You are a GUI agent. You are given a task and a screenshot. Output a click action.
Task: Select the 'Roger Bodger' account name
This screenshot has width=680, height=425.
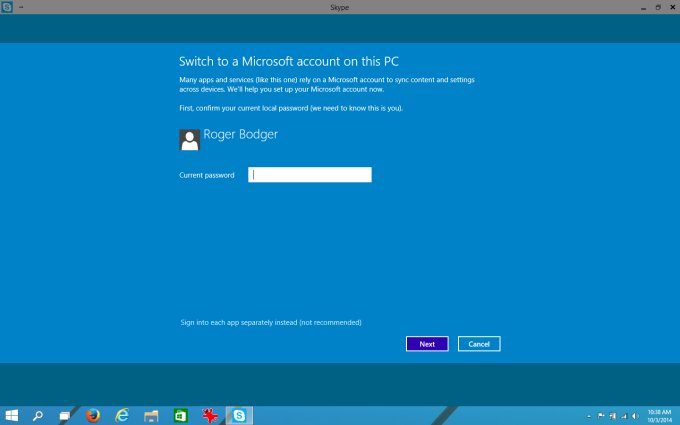pos(241,134)
